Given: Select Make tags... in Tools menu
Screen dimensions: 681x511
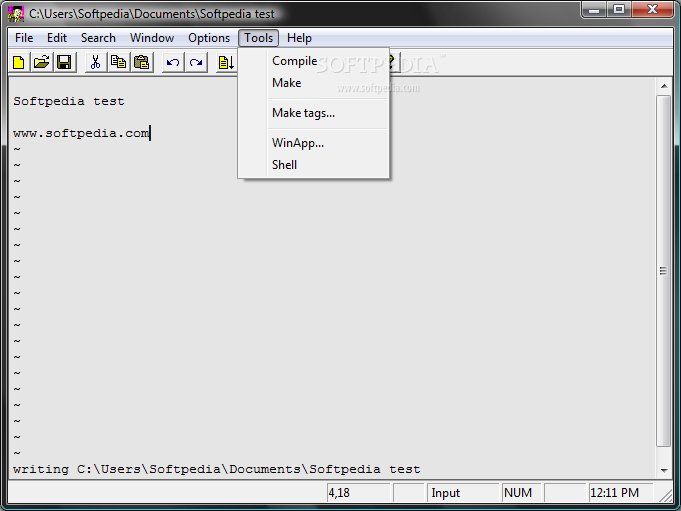Looking at the screenshot, I should [x=314, y=113].
